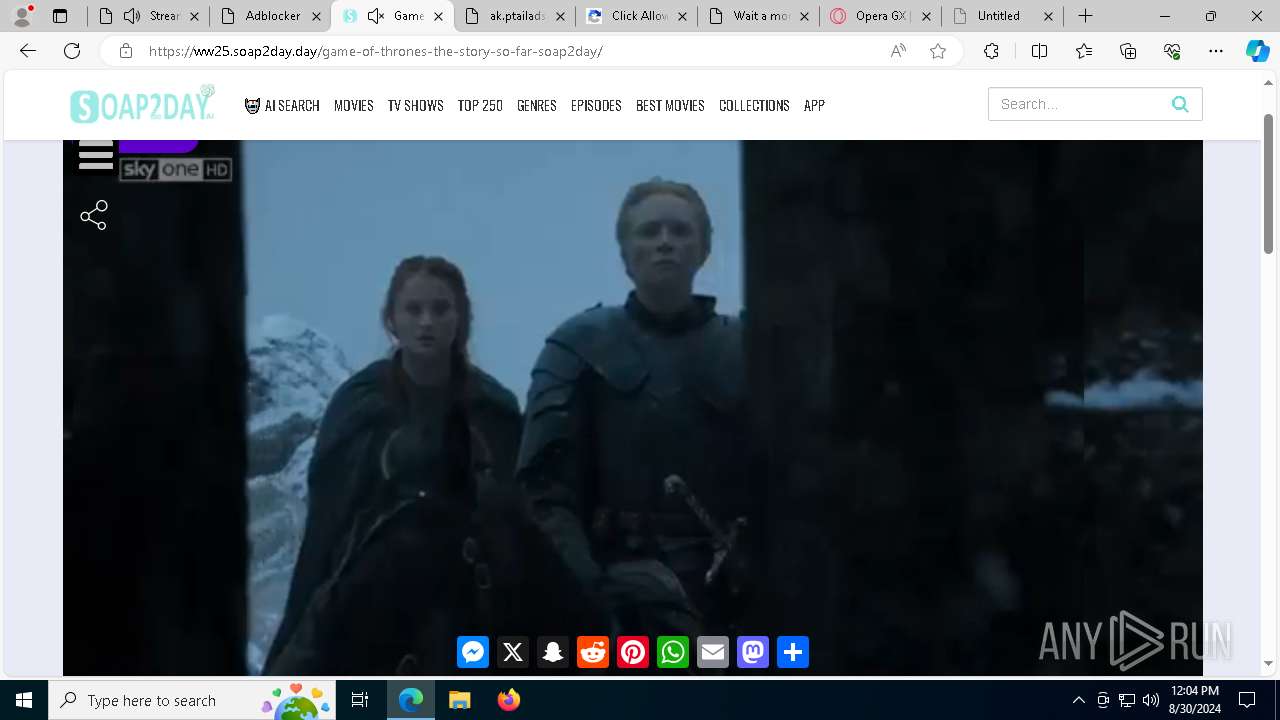Click the site Search input field
Viewport: 1280px width, 720px height.
1078,104
